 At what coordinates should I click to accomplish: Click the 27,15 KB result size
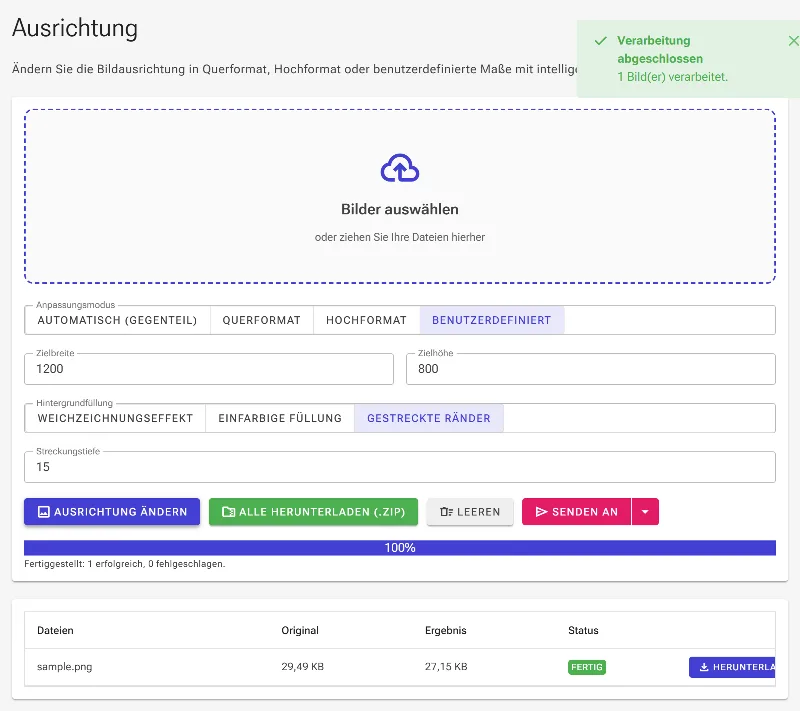click(x=446, y=667)
